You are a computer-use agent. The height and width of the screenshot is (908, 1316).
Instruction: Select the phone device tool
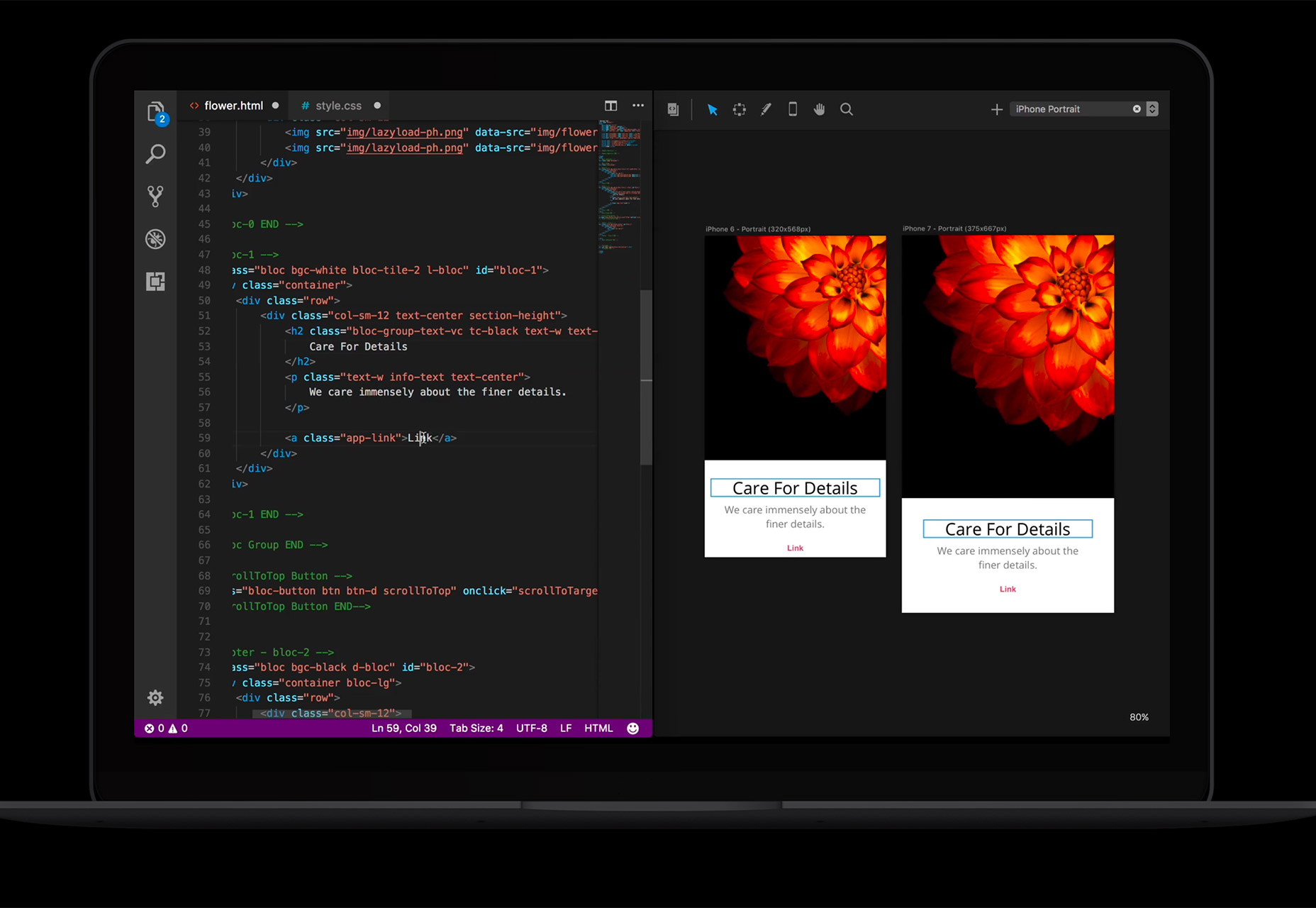tap(793, 109)
